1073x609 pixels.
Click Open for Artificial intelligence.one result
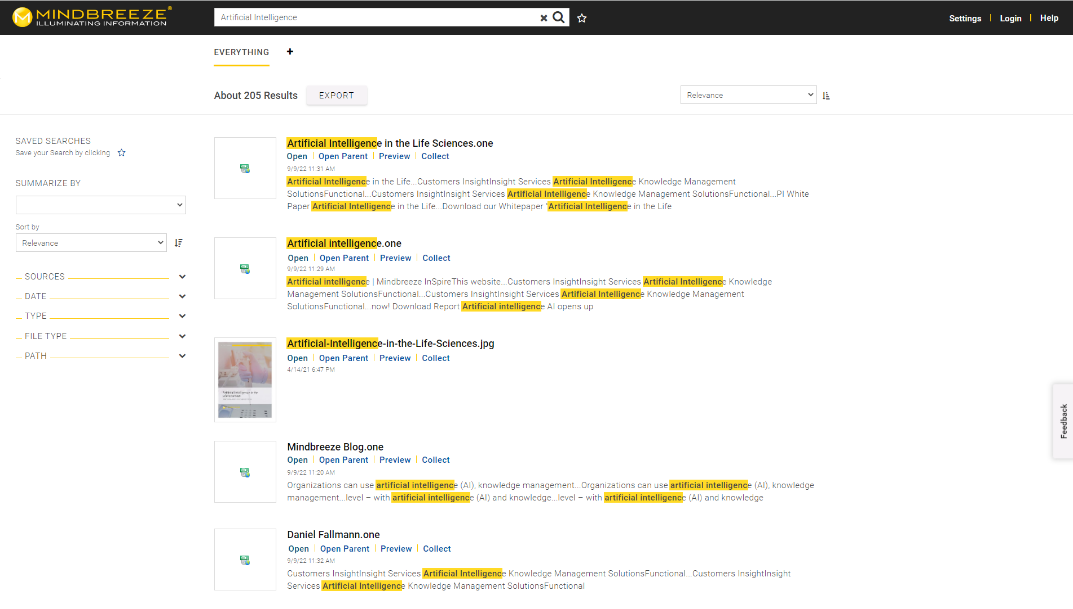(298, 258)
